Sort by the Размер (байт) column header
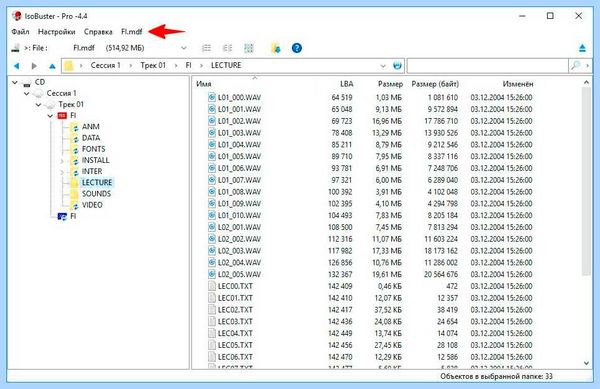Image resolution: width=600 pixels, height=389 pixels. (435, 84)
